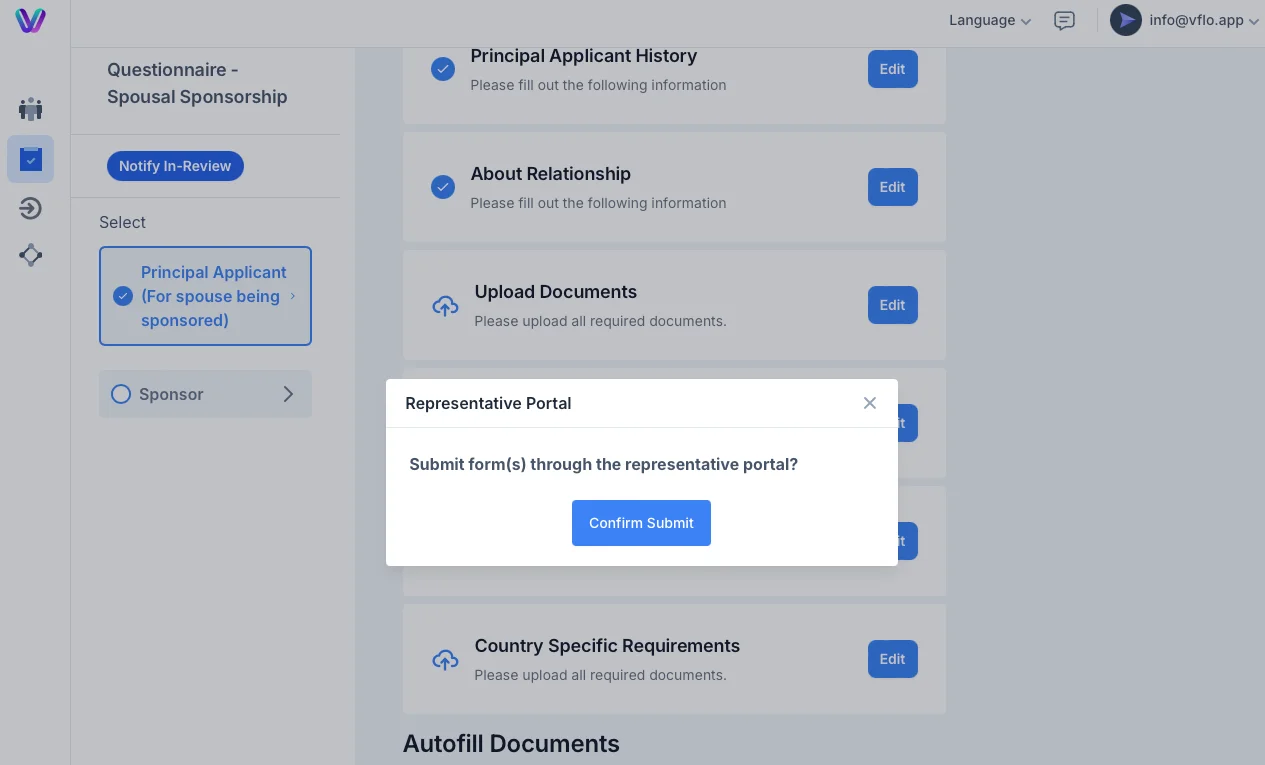Click the Representative Portal dialog title

(x=488, y=403)
